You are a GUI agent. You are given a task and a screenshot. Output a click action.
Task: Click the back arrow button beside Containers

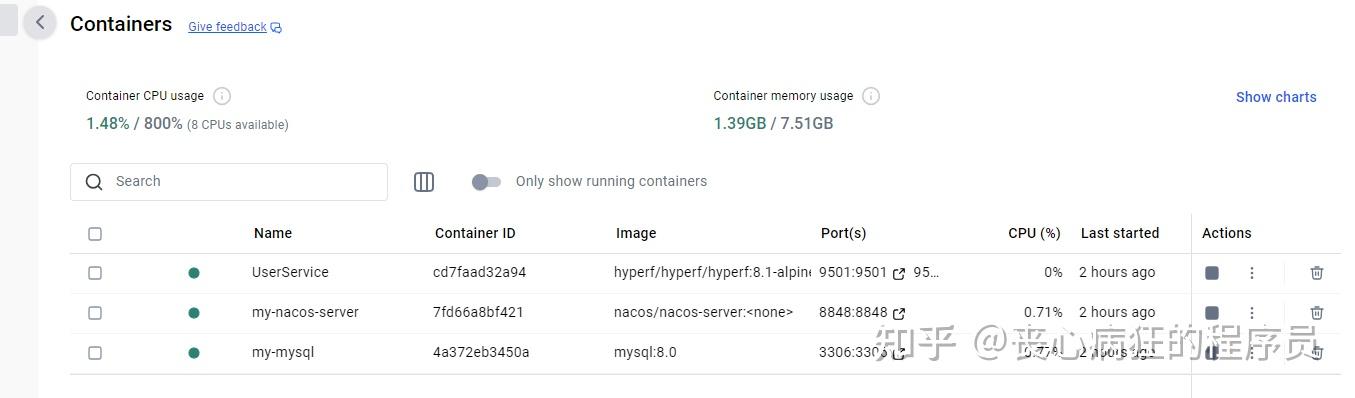[x=40, y=22]
